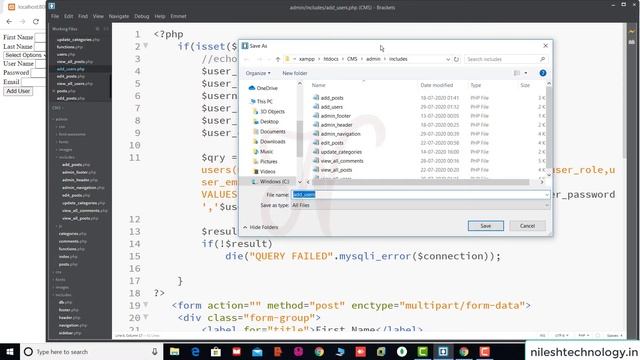The image size is (640, 360).
Task: Open the file name history dropdown arrow
Action: [547, 195]
